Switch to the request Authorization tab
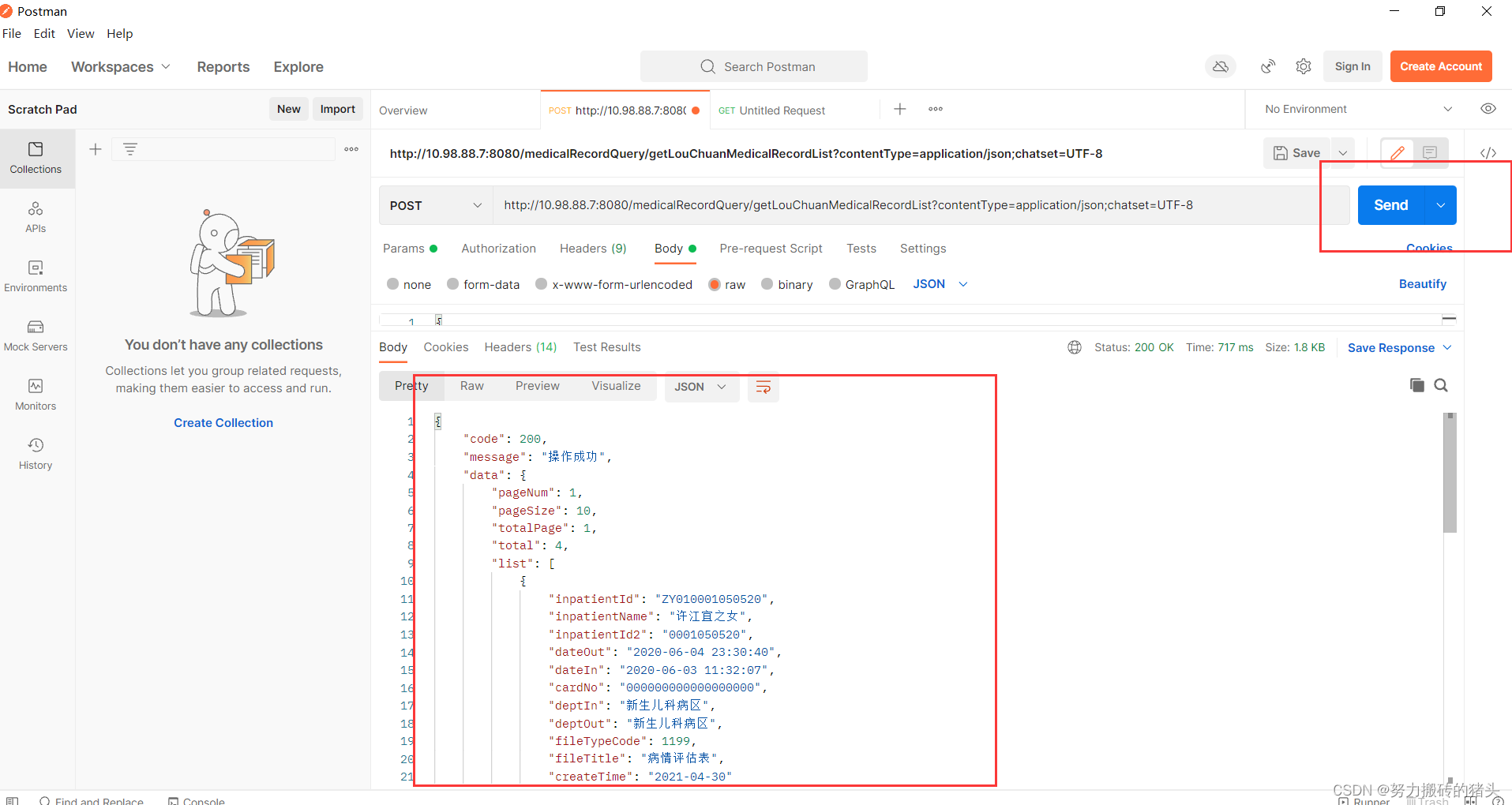Screen dimensions: 1512x805 click(x=498, y=249)
